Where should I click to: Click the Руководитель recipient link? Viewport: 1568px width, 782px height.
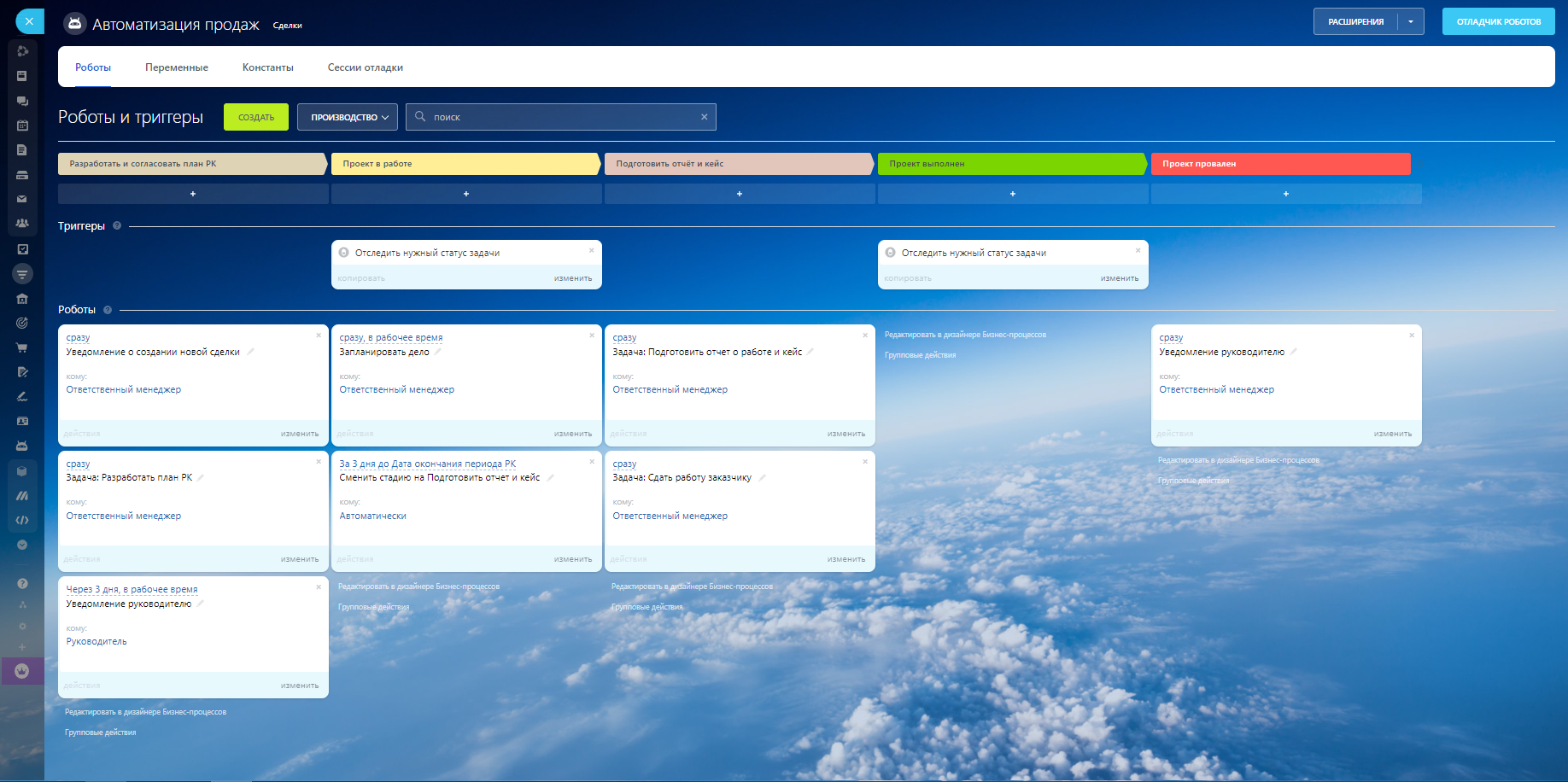coord(97,642)
